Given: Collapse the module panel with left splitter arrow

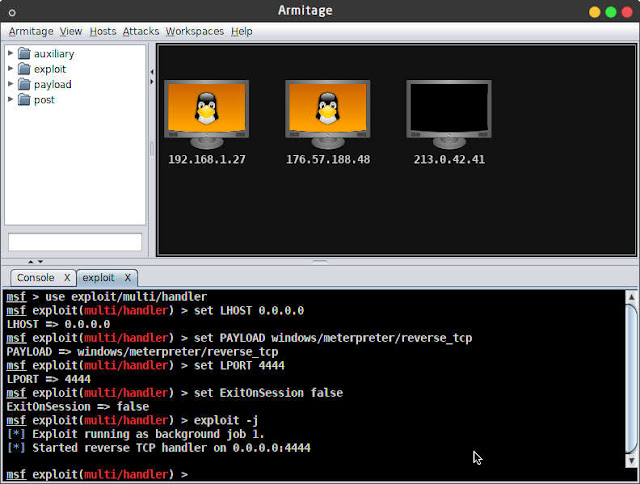Looking at the screenshot, I should (151, 72).
